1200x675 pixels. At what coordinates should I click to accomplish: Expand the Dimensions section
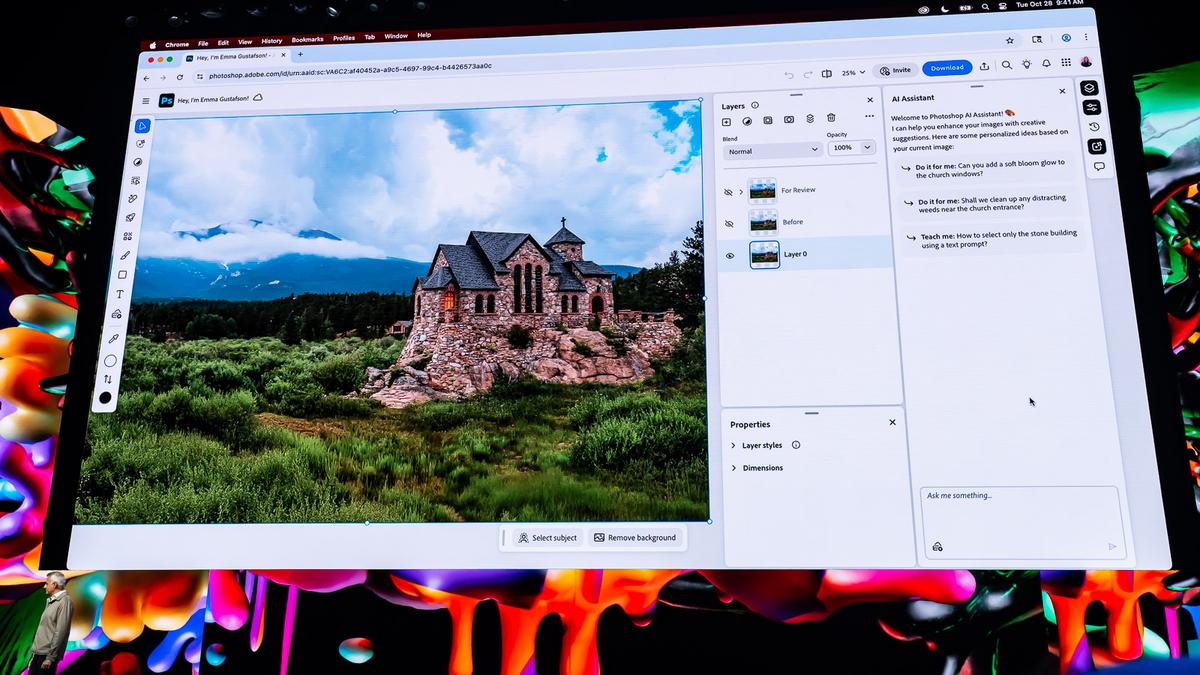(733, 468)
